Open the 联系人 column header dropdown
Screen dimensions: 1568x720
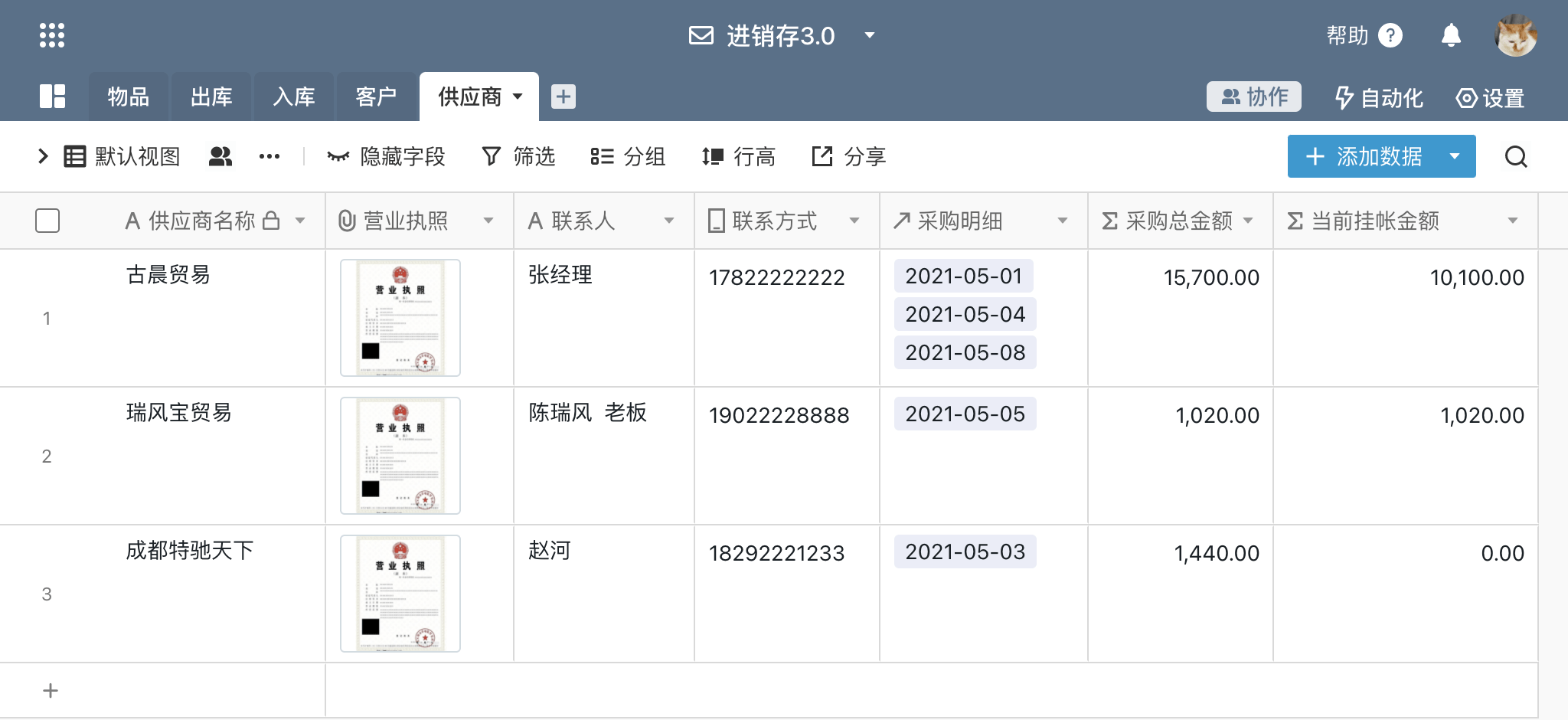[x=669, y=221]
